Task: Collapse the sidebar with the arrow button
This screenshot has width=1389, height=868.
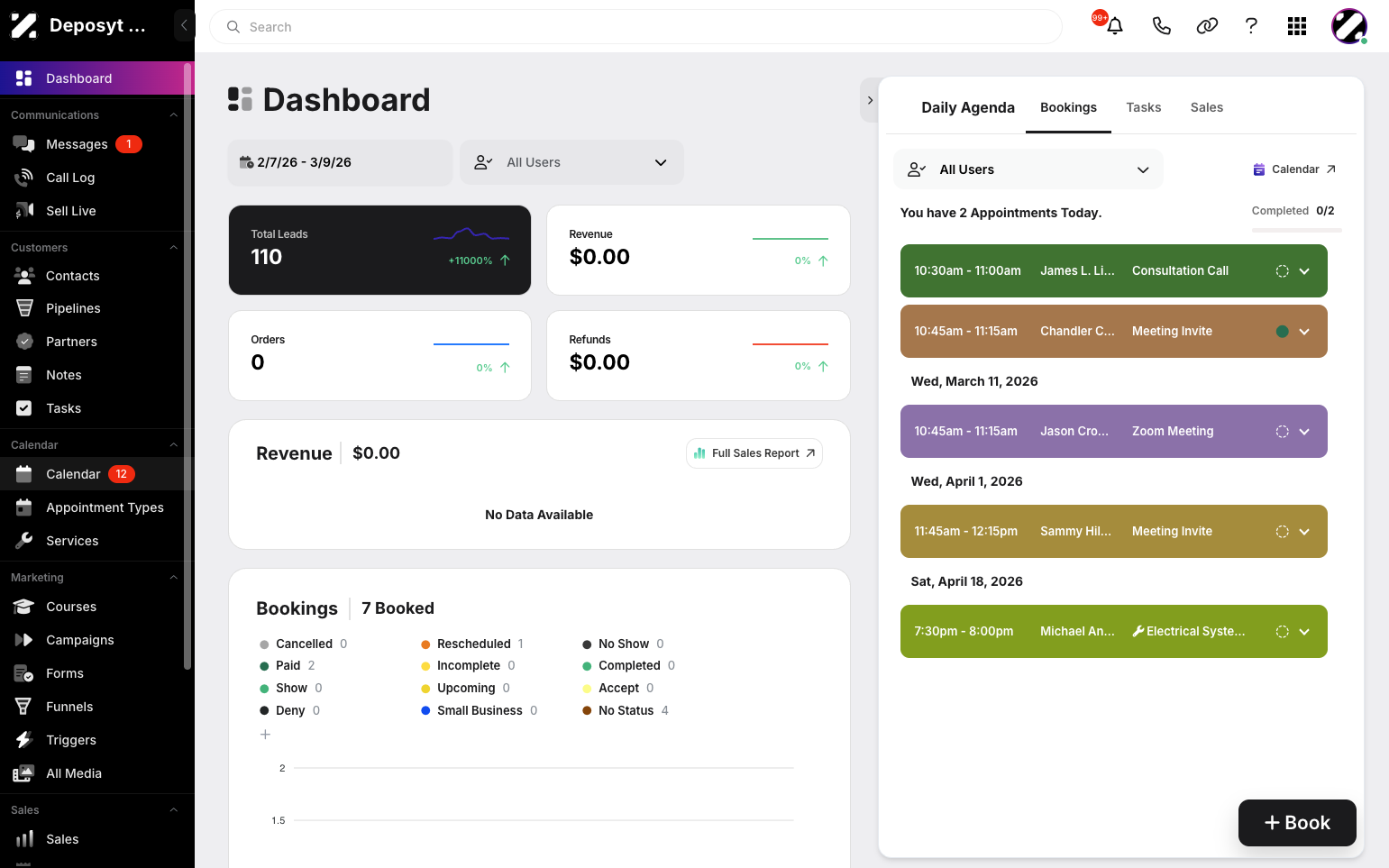Action: [184, 25]
